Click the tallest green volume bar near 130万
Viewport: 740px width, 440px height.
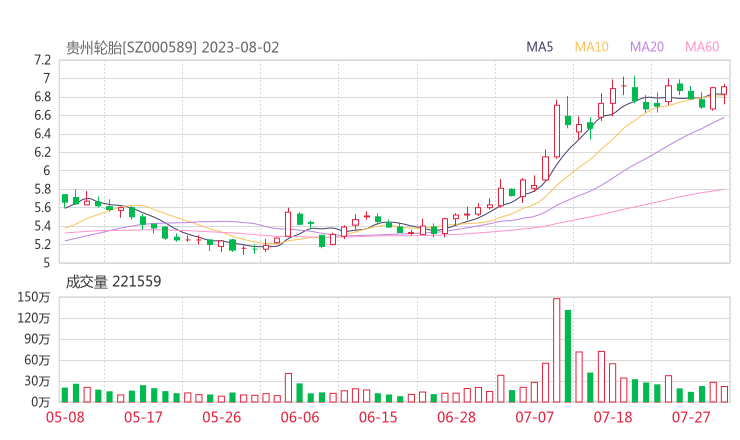[x=568, y=356]
